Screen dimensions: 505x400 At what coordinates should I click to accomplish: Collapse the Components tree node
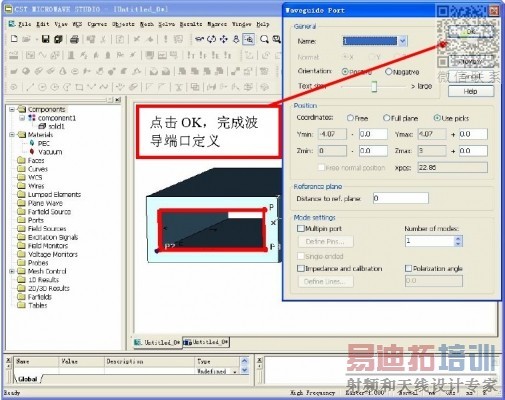[x=12, y=109]
